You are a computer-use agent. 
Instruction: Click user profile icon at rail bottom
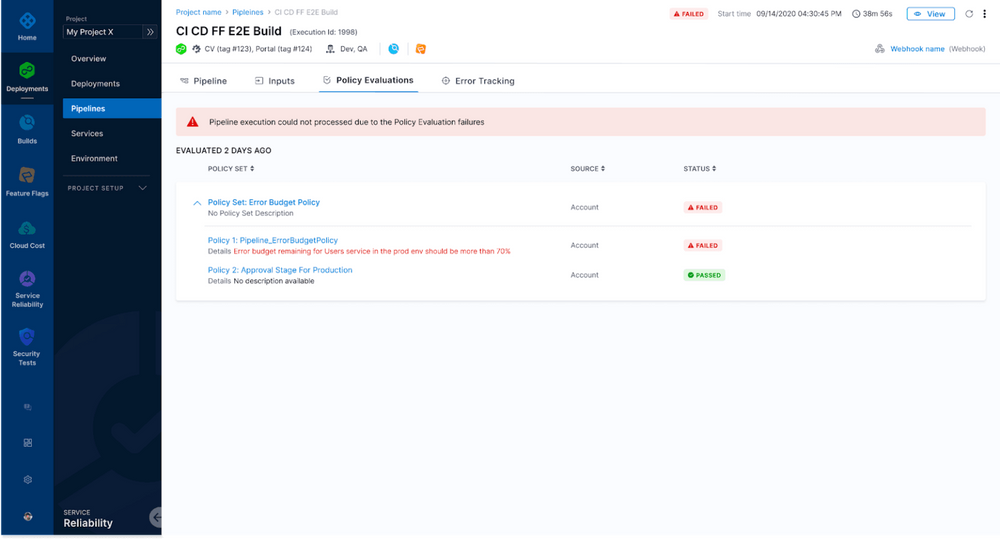click(x=27, y=516)
